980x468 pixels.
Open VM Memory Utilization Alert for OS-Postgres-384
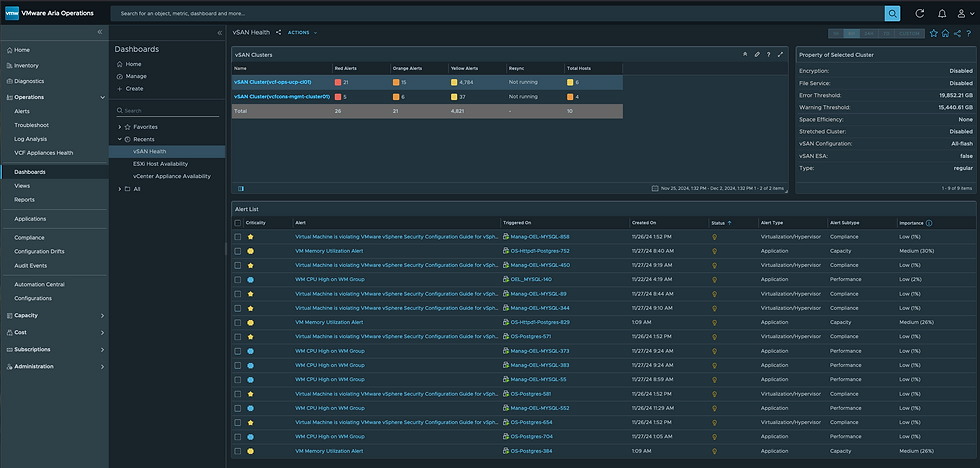coord(329,451)
